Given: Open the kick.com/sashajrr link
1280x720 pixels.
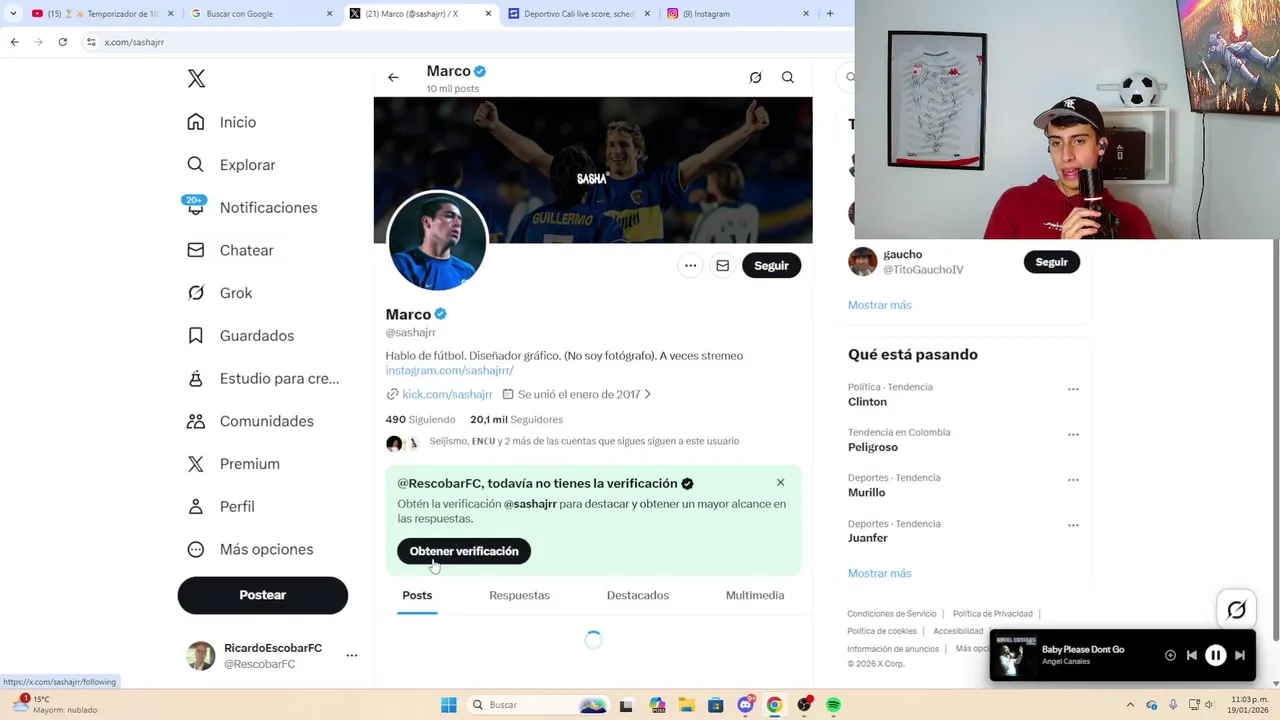Looking at the screenshot, I should coord(447,394).
